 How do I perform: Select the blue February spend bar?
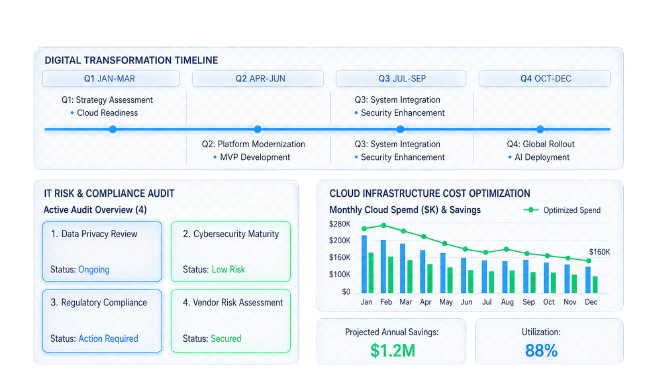tap(383, 266)
